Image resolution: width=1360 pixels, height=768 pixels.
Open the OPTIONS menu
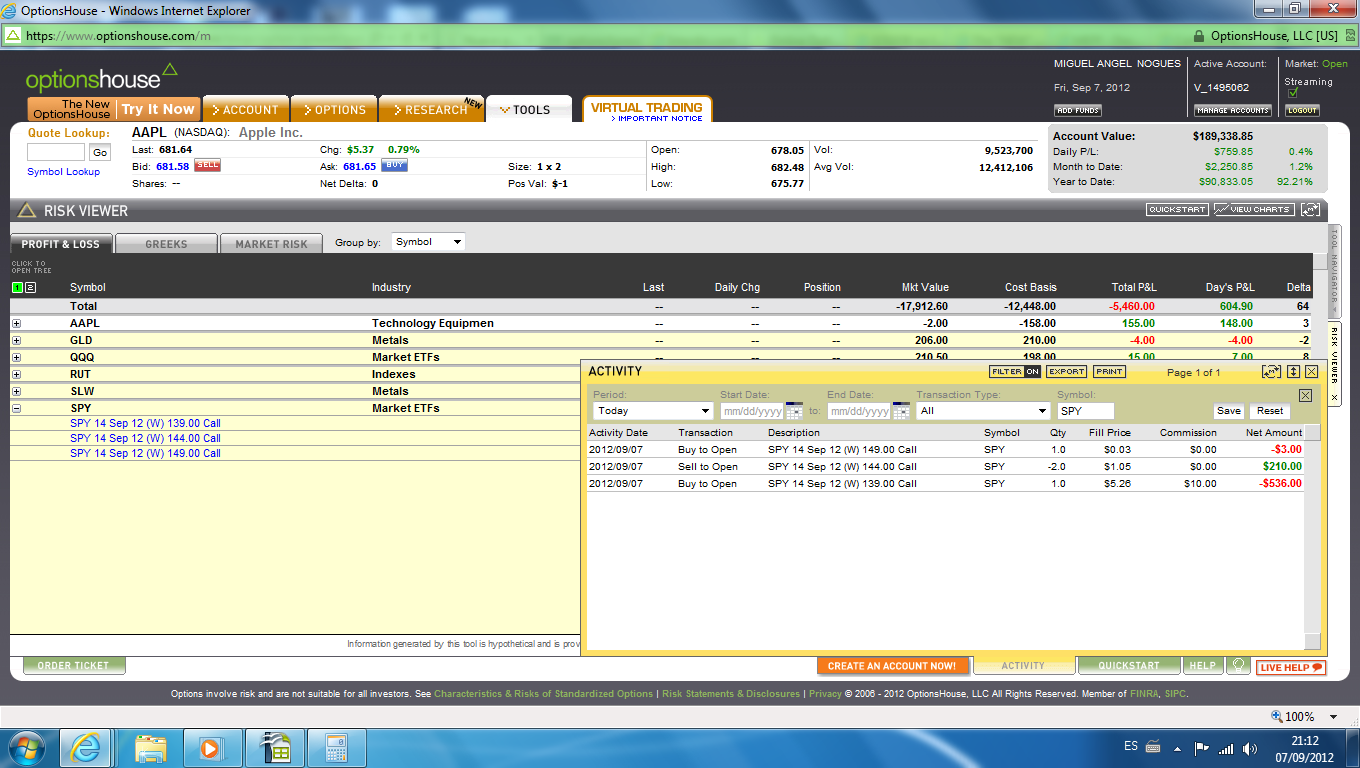tap(335, 109)
